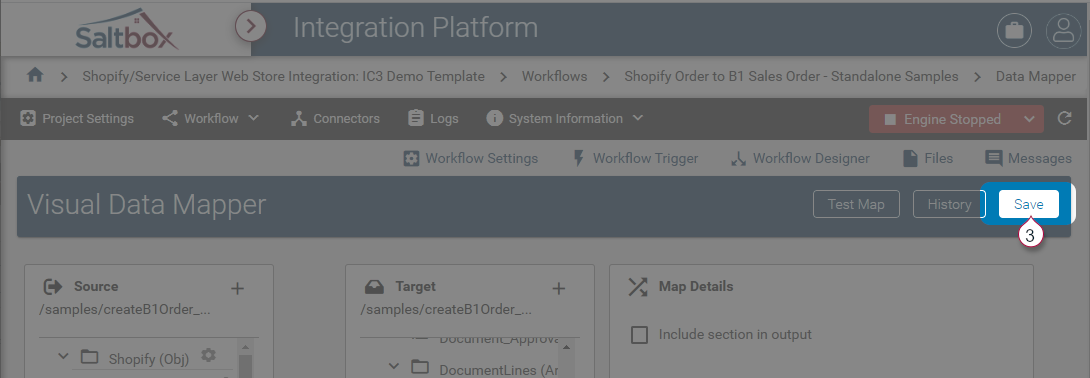Screen dimensions: 1090x378
Task: Open the Workflow dropdown menu
Action: (211, 119)
